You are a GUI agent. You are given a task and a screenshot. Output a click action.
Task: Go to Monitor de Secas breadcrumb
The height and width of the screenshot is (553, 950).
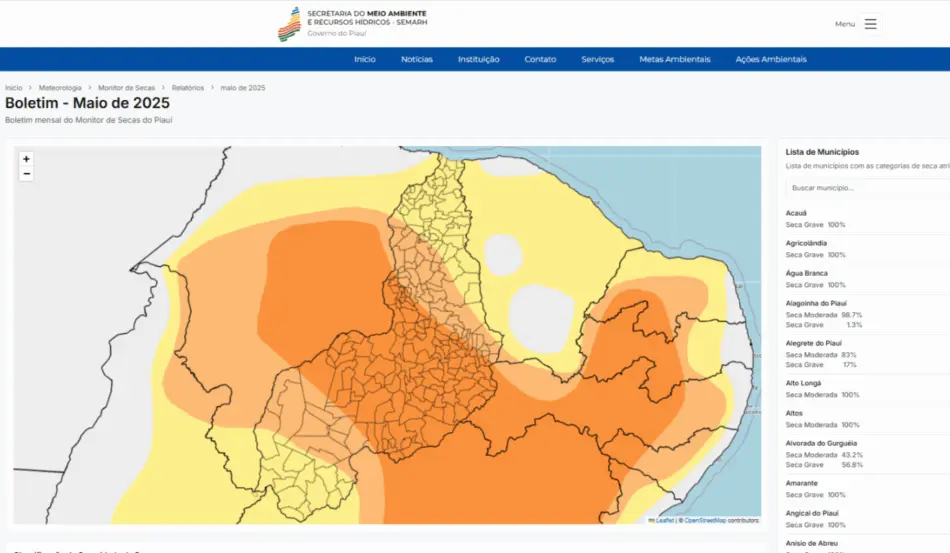(127, 88)
